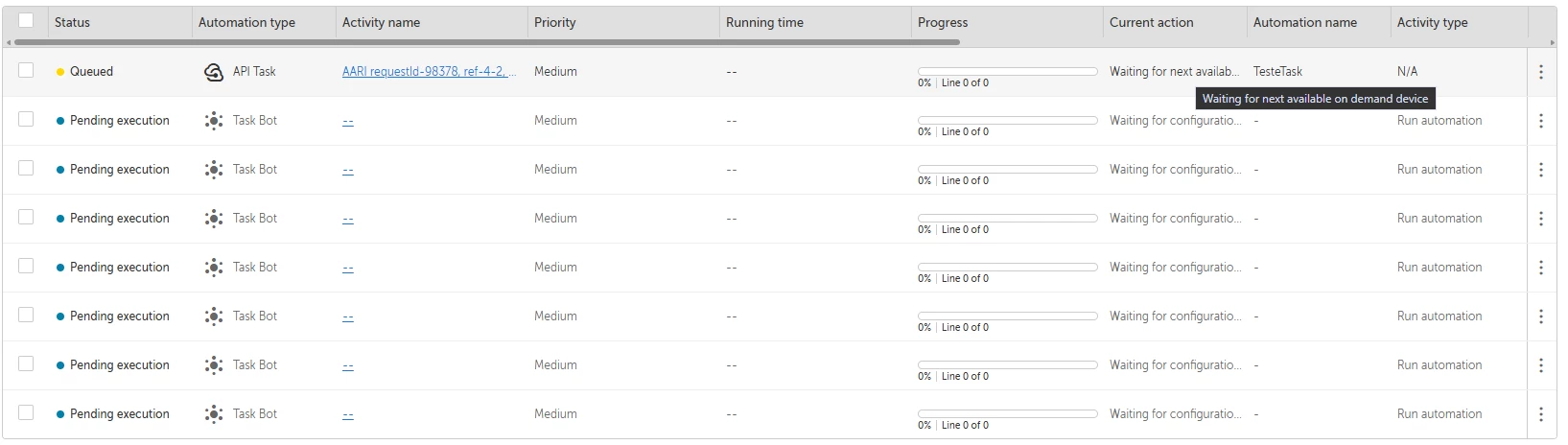The height and width of the screenshot is (445, 1568).
Task: Click the Task Bot icon in first Pending row
Action: tap(214, 121)
